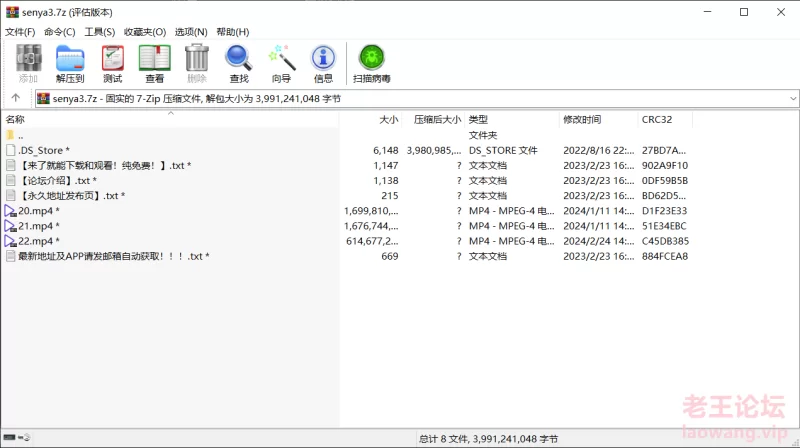
Task: Click icon of 最新地址及APP txt file
Action: point(11,256)
